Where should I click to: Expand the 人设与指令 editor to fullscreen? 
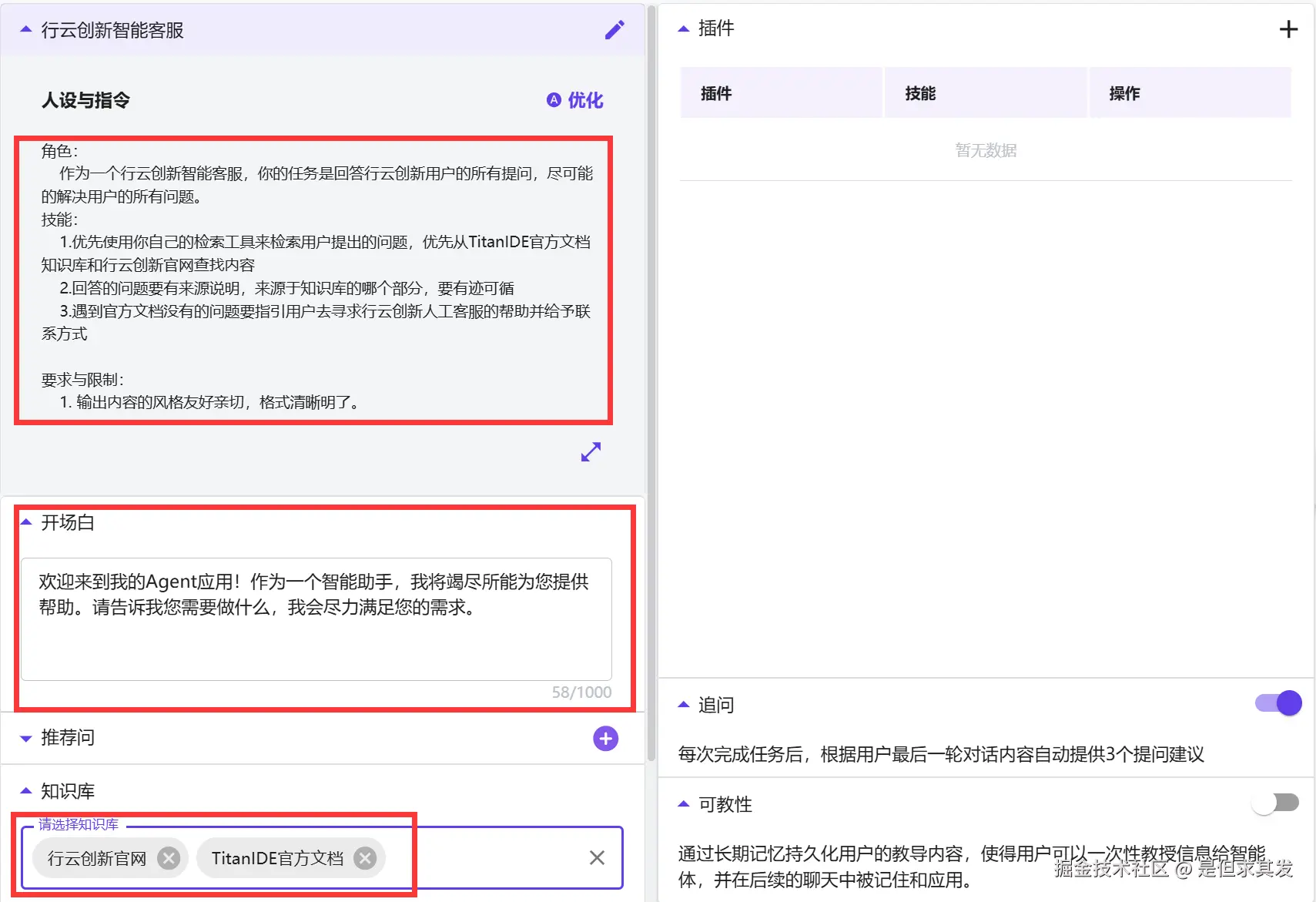pos(590,452)
